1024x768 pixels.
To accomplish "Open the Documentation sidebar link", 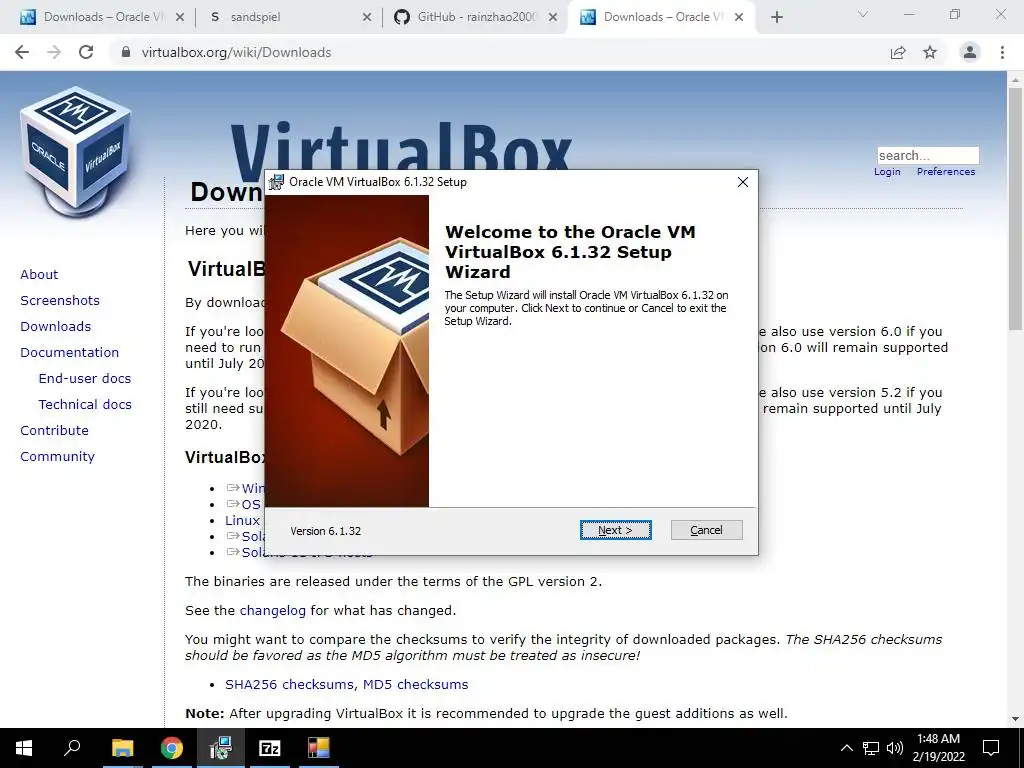I will [x=70, y=353].
